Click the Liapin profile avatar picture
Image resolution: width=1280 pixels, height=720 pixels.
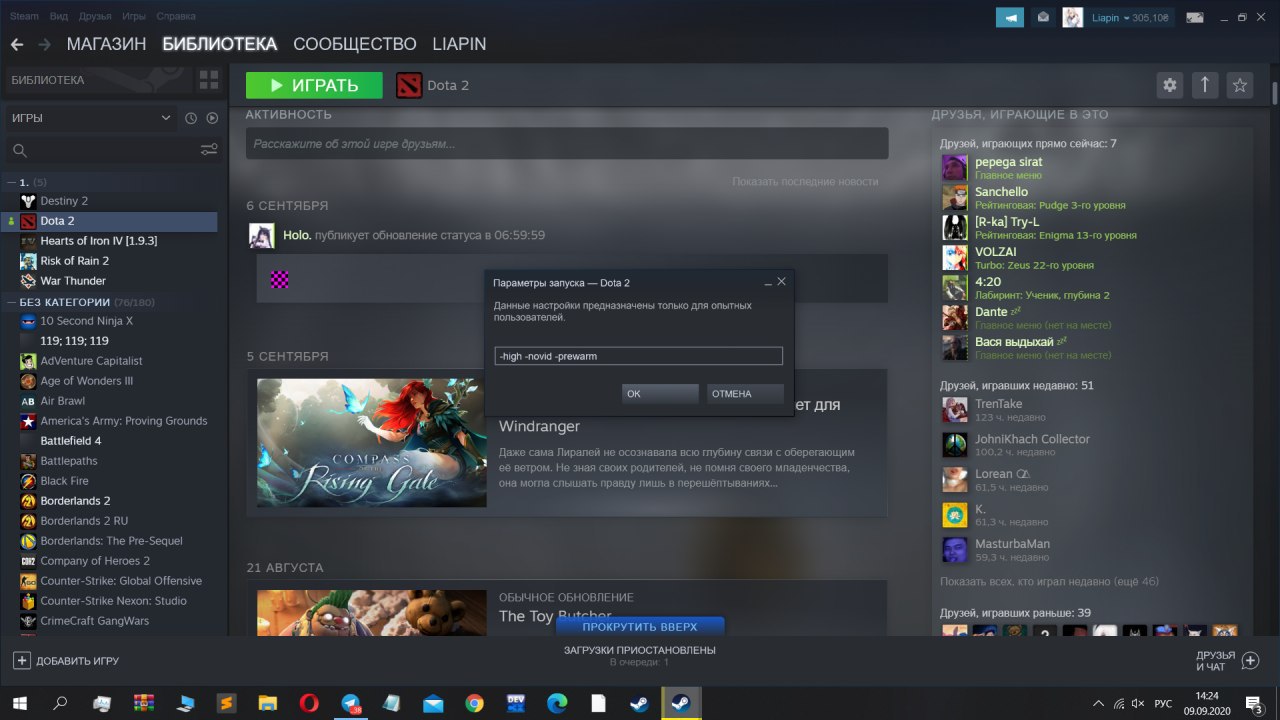[x=1072, y=17]
